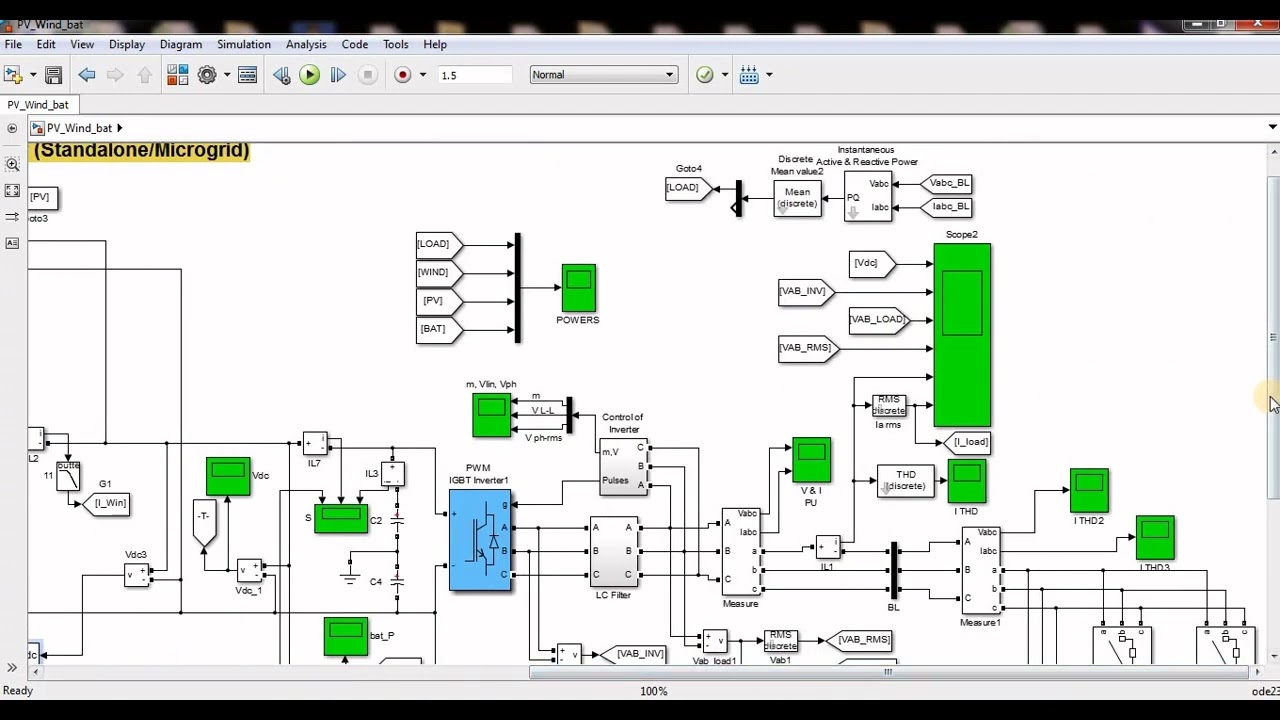Click the Step Back button
1280x720 pixels.
coord(282,75)
